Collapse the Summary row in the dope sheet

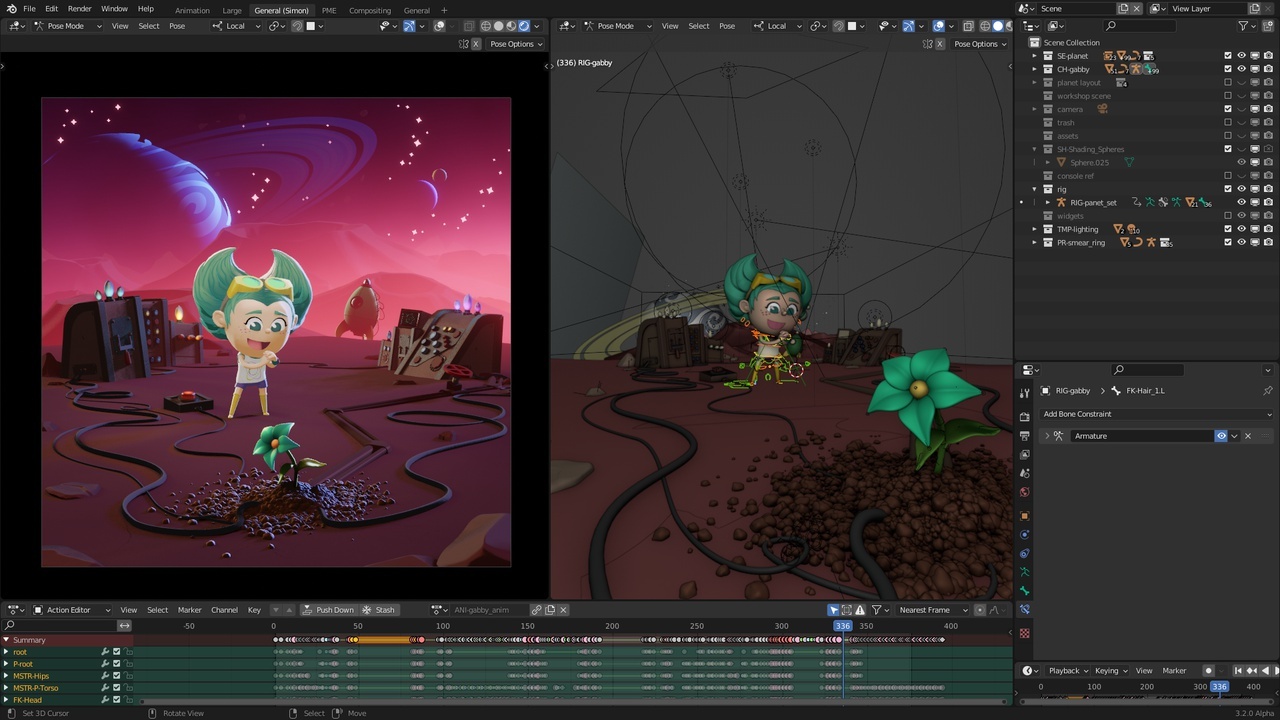point(7,640)
